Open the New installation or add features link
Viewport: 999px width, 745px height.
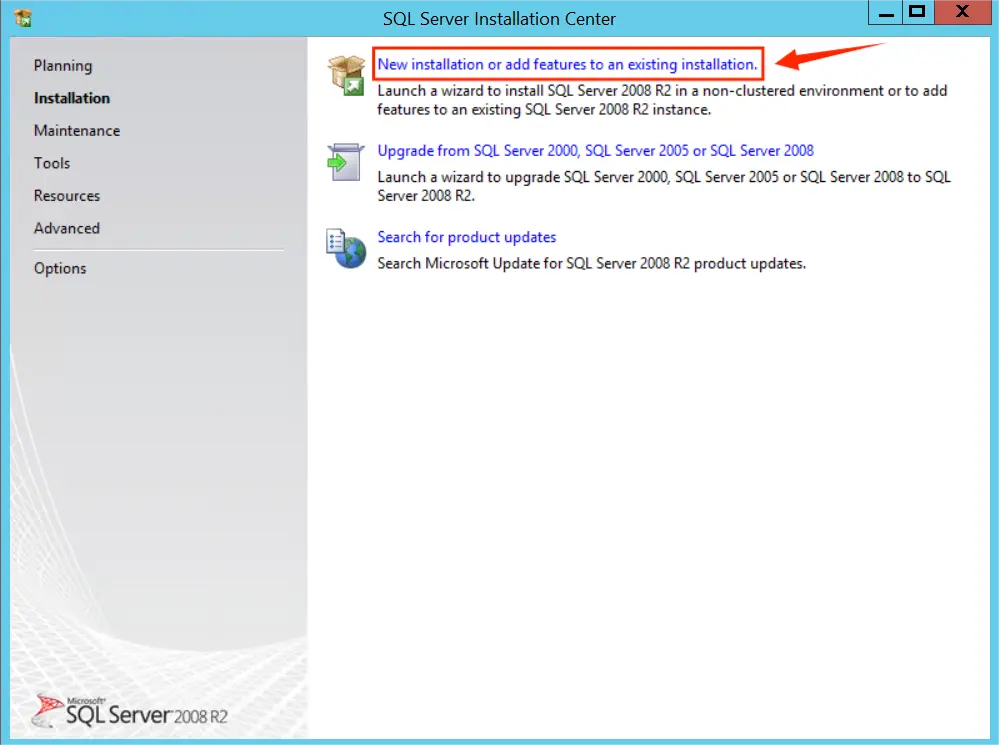[x=567, y=63]
